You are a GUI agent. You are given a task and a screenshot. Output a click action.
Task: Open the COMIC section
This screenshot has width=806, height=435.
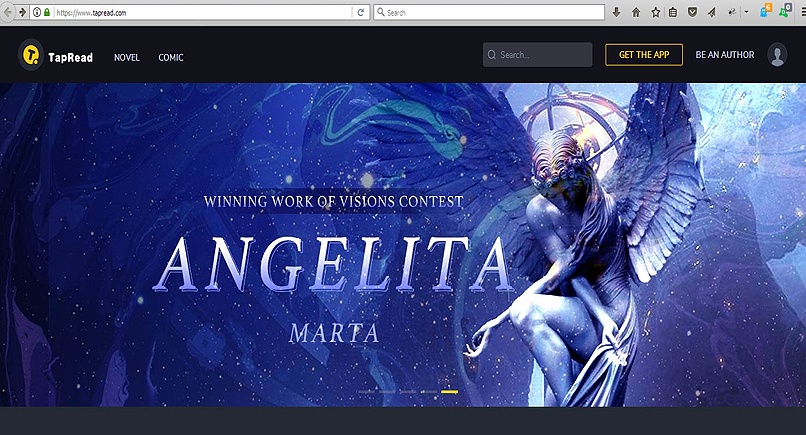(171, 57)
